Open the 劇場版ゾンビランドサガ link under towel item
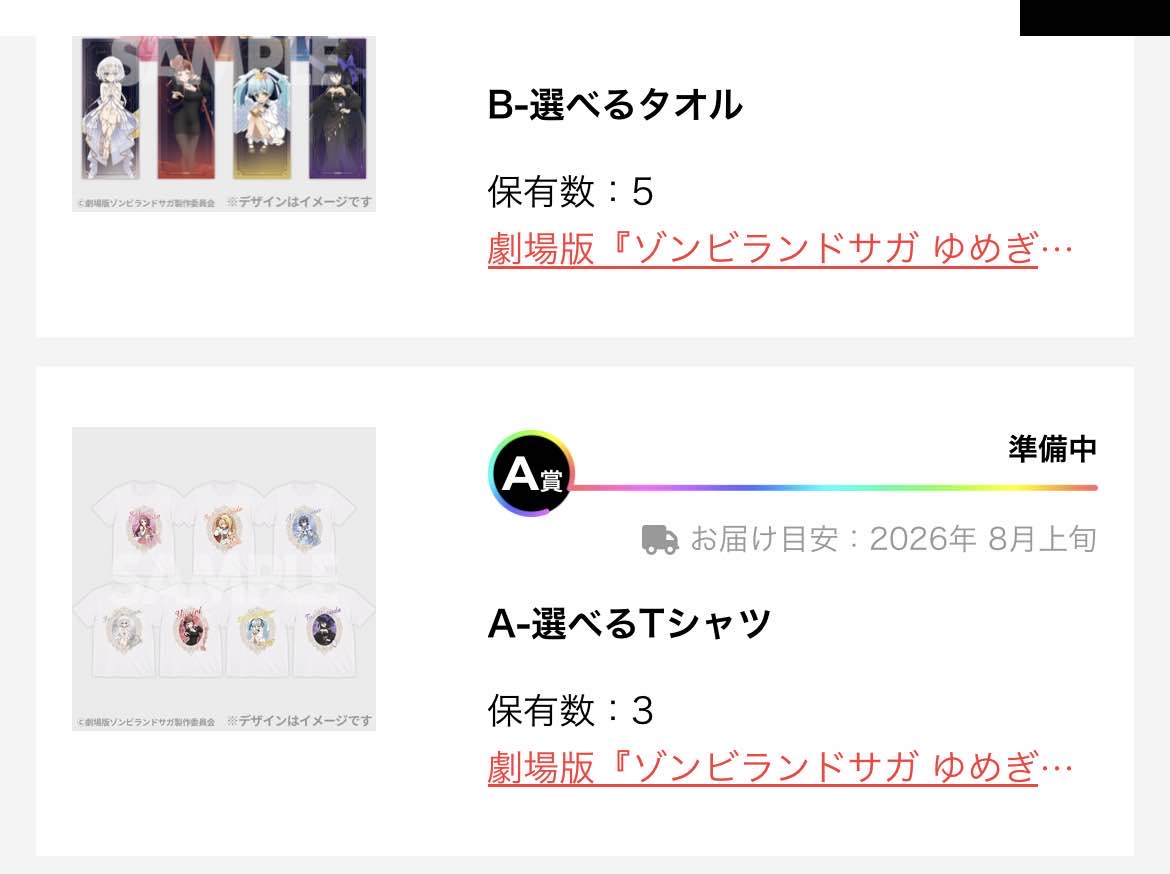1170x874 pixels. click(780, 249)
